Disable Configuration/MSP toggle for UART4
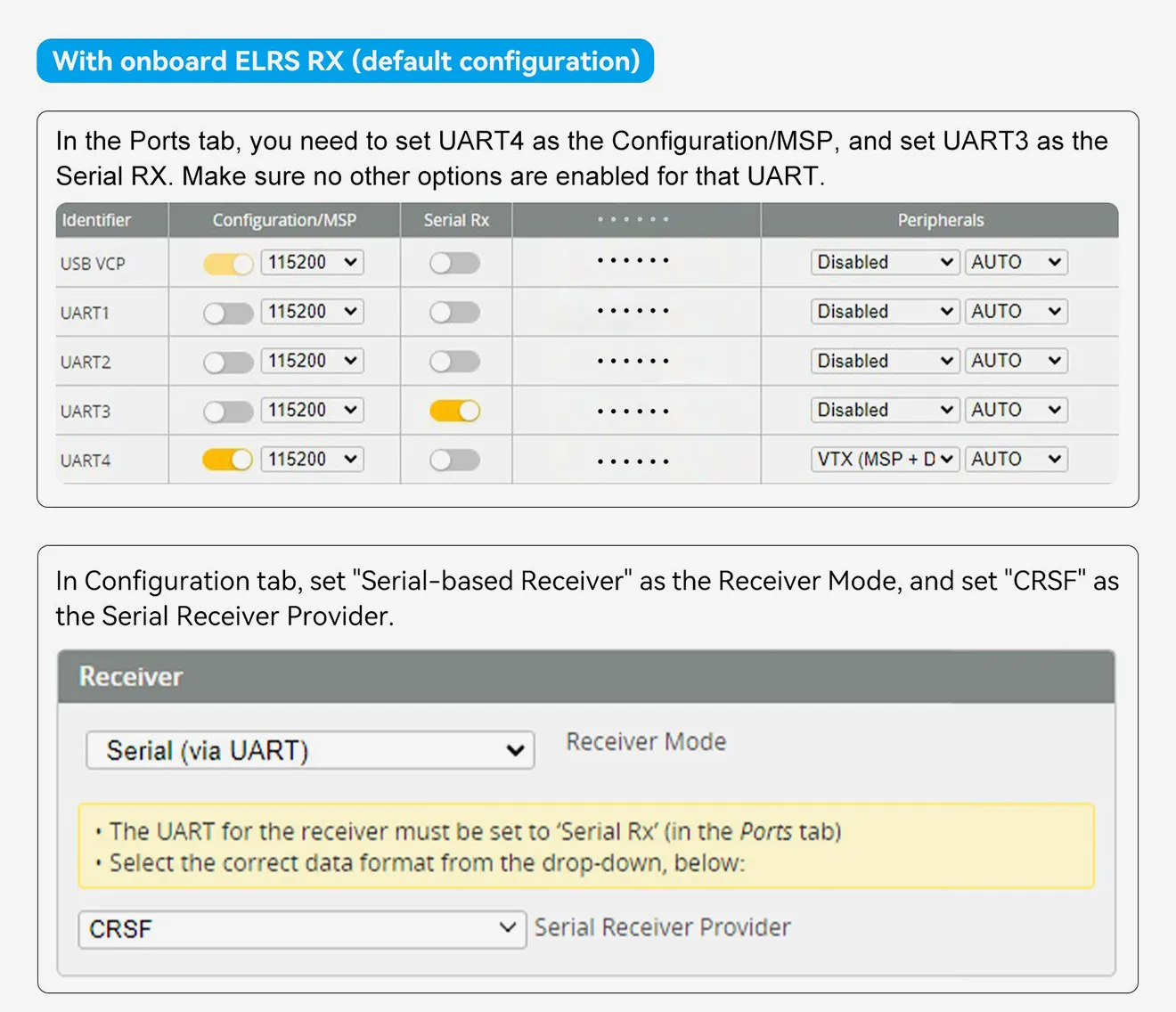 (227, 459)
